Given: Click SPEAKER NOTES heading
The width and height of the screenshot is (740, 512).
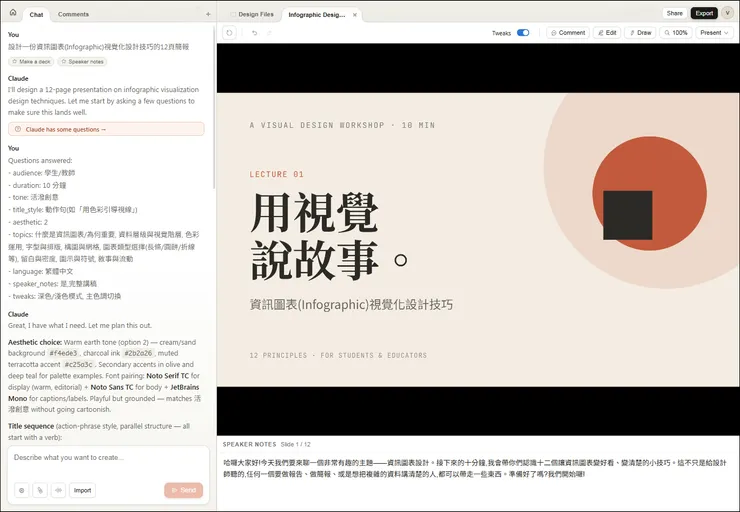Looking at the screenshot, I should click(x=249, y=445).
